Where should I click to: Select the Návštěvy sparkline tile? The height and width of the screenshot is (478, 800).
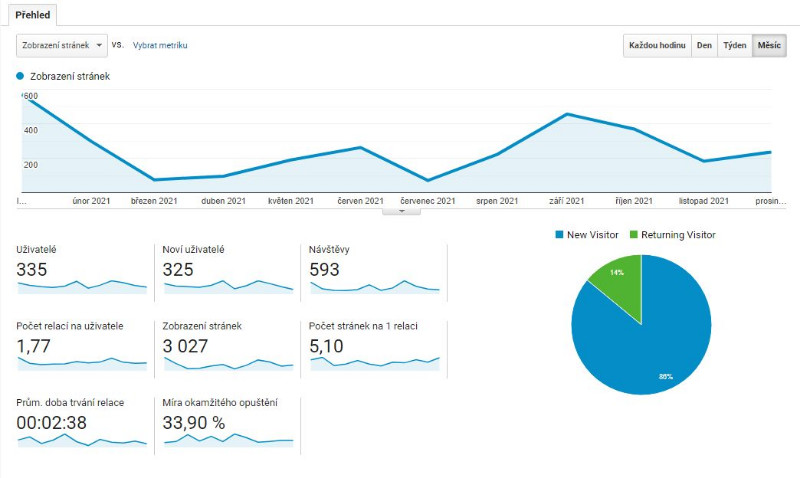pos(374,270)
